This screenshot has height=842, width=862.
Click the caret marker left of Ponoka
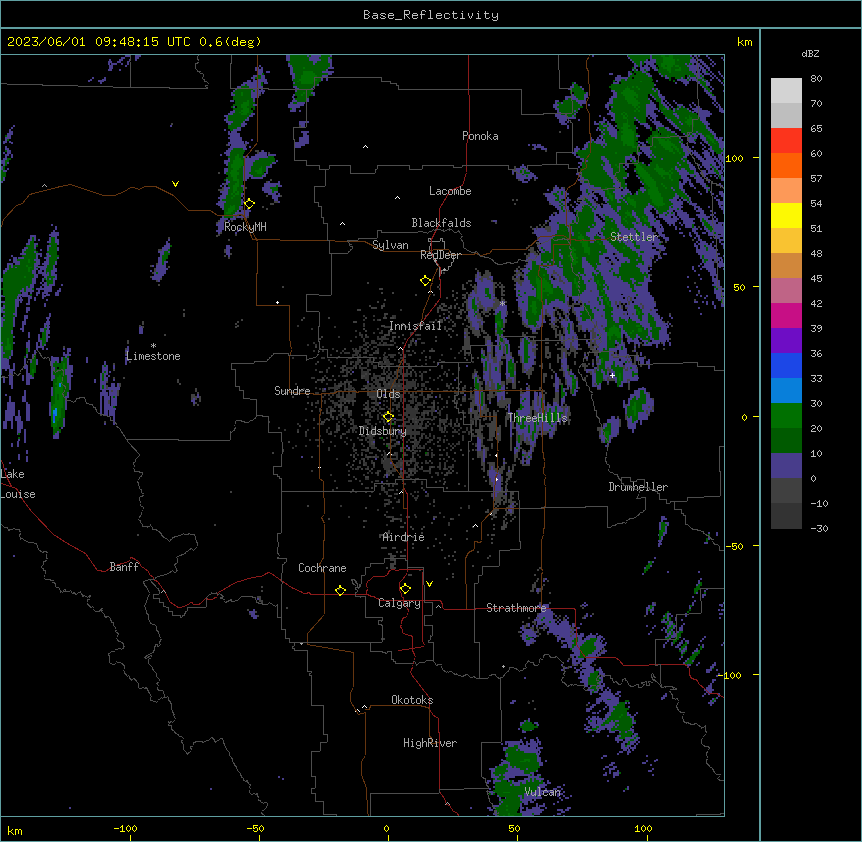(x=365, y=147)
